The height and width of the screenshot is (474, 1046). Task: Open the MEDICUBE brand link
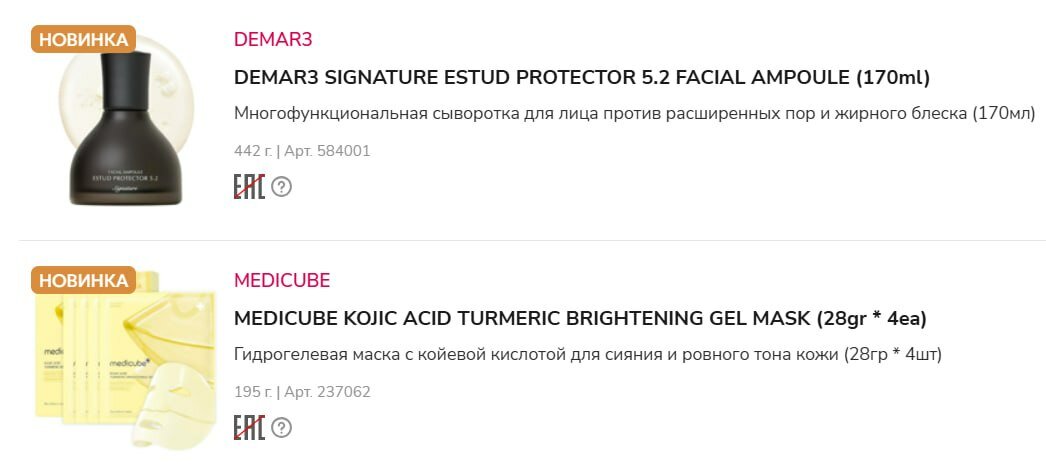tap(282, 280)
